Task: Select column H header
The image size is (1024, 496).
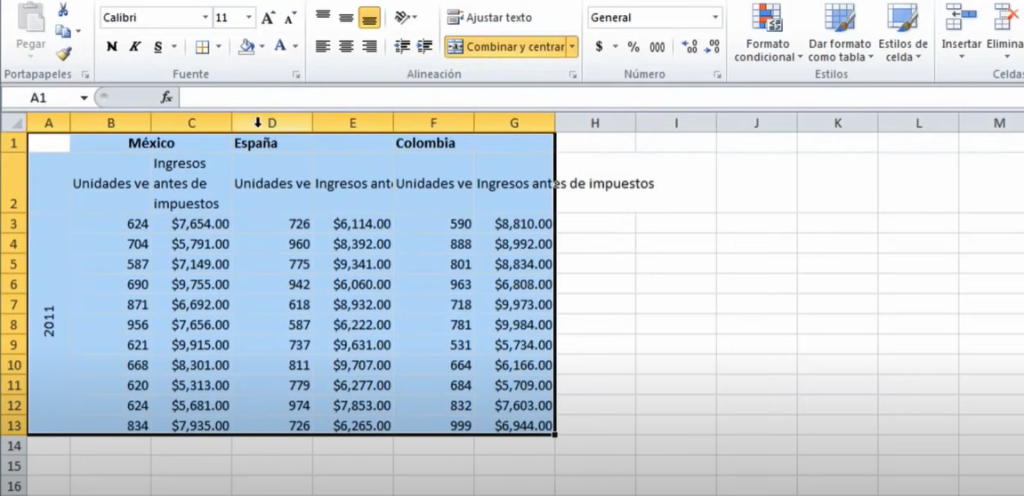Action: click(595, 123)
